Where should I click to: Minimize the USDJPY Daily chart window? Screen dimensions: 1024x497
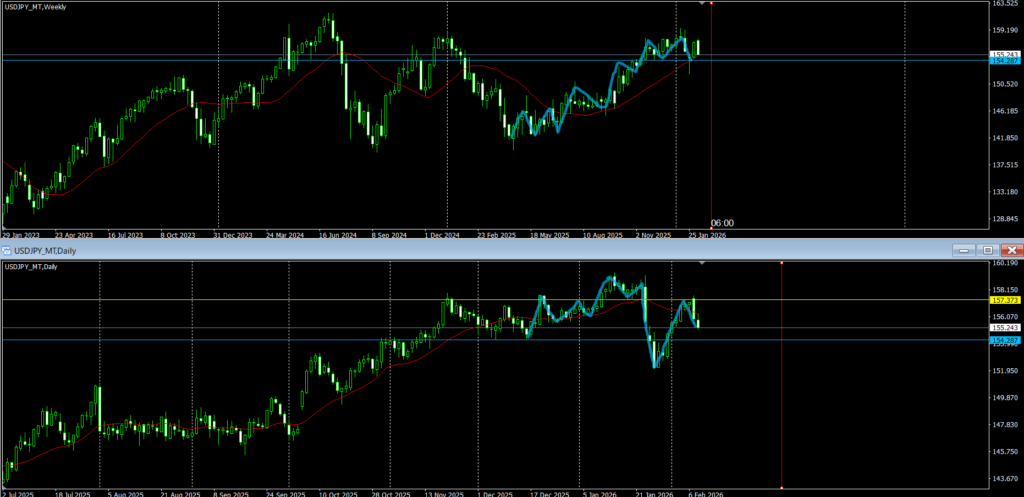[x=962, y=250]
